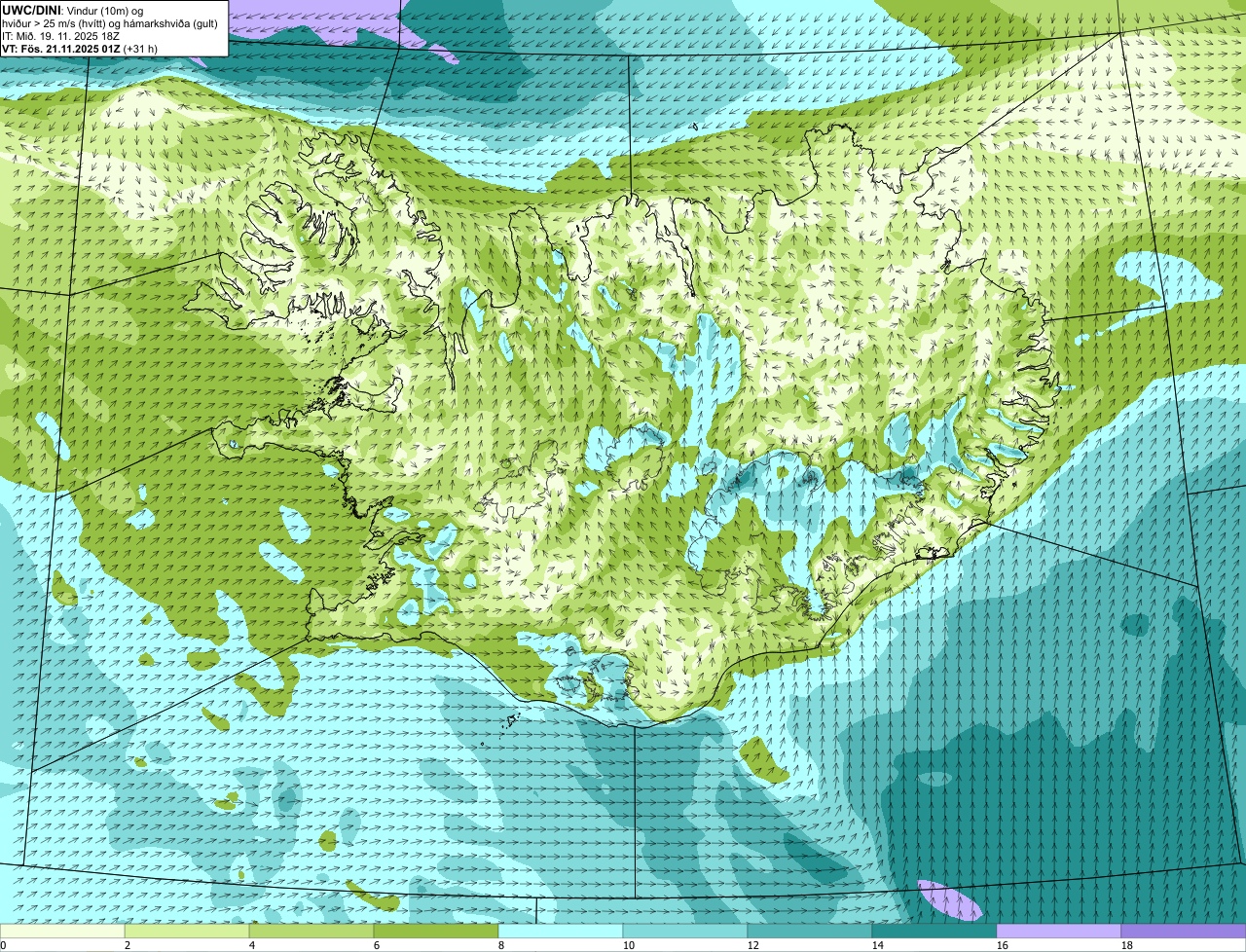This screenshot has height=952, width=1246.
Task: Click the 'VT: Fös. 21.11.2025 01Z (+31 h)' line
Action: 80,48
